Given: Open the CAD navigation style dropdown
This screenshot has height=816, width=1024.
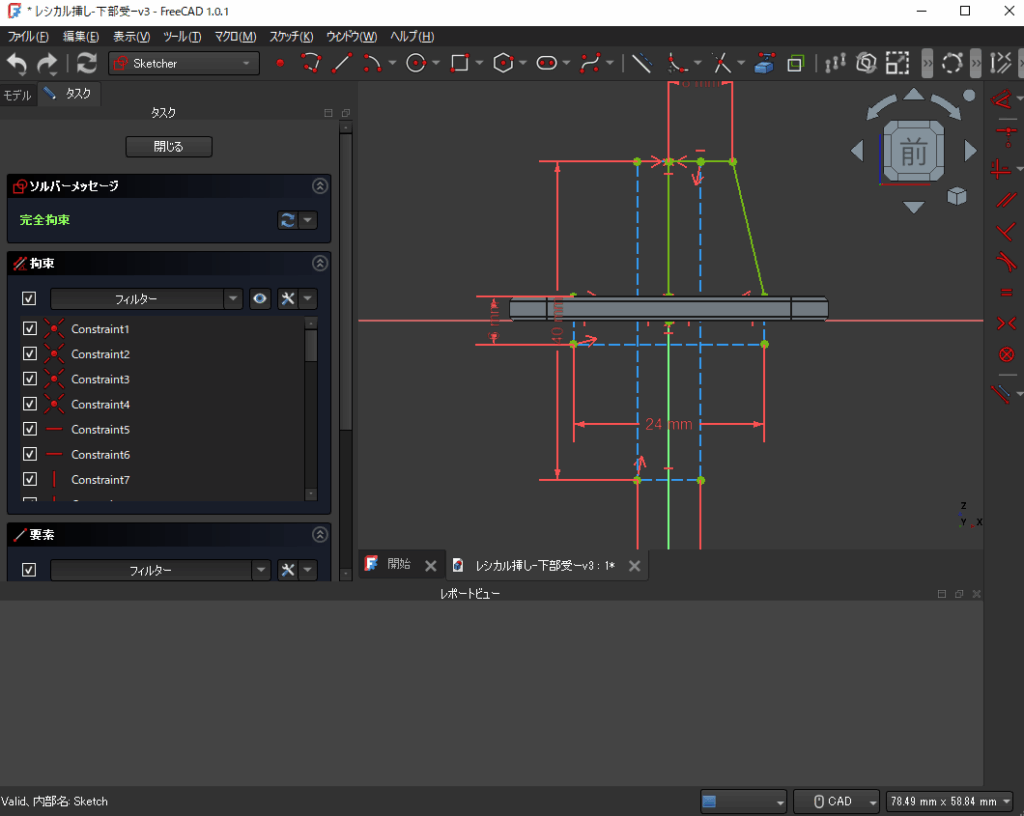Looking at the screenshot, I should (x=836, y=801).
